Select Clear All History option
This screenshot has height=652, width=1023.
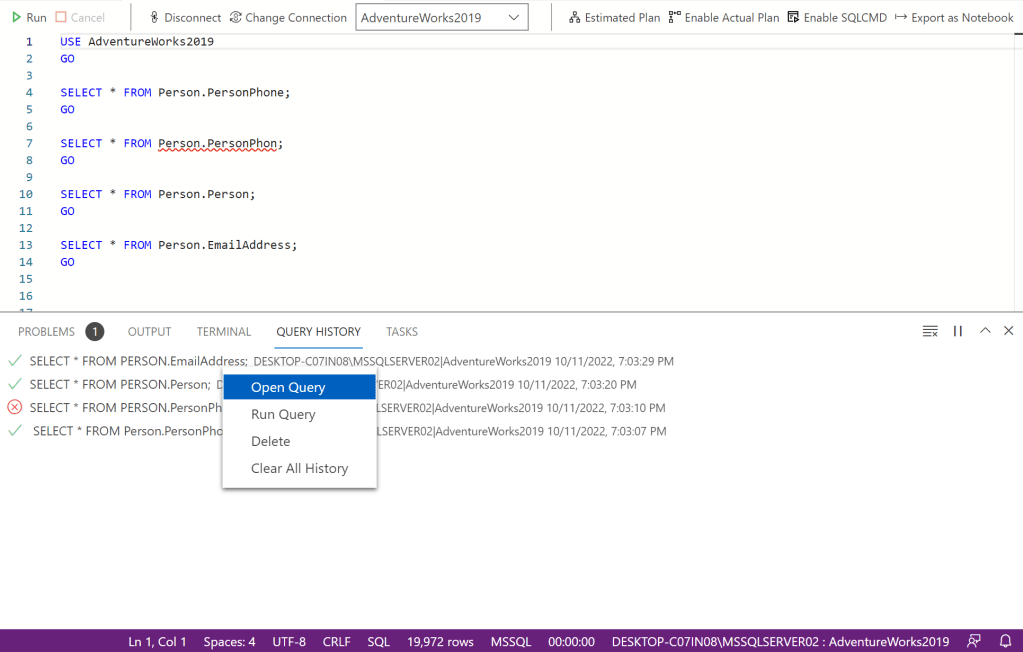click(299, 468)
